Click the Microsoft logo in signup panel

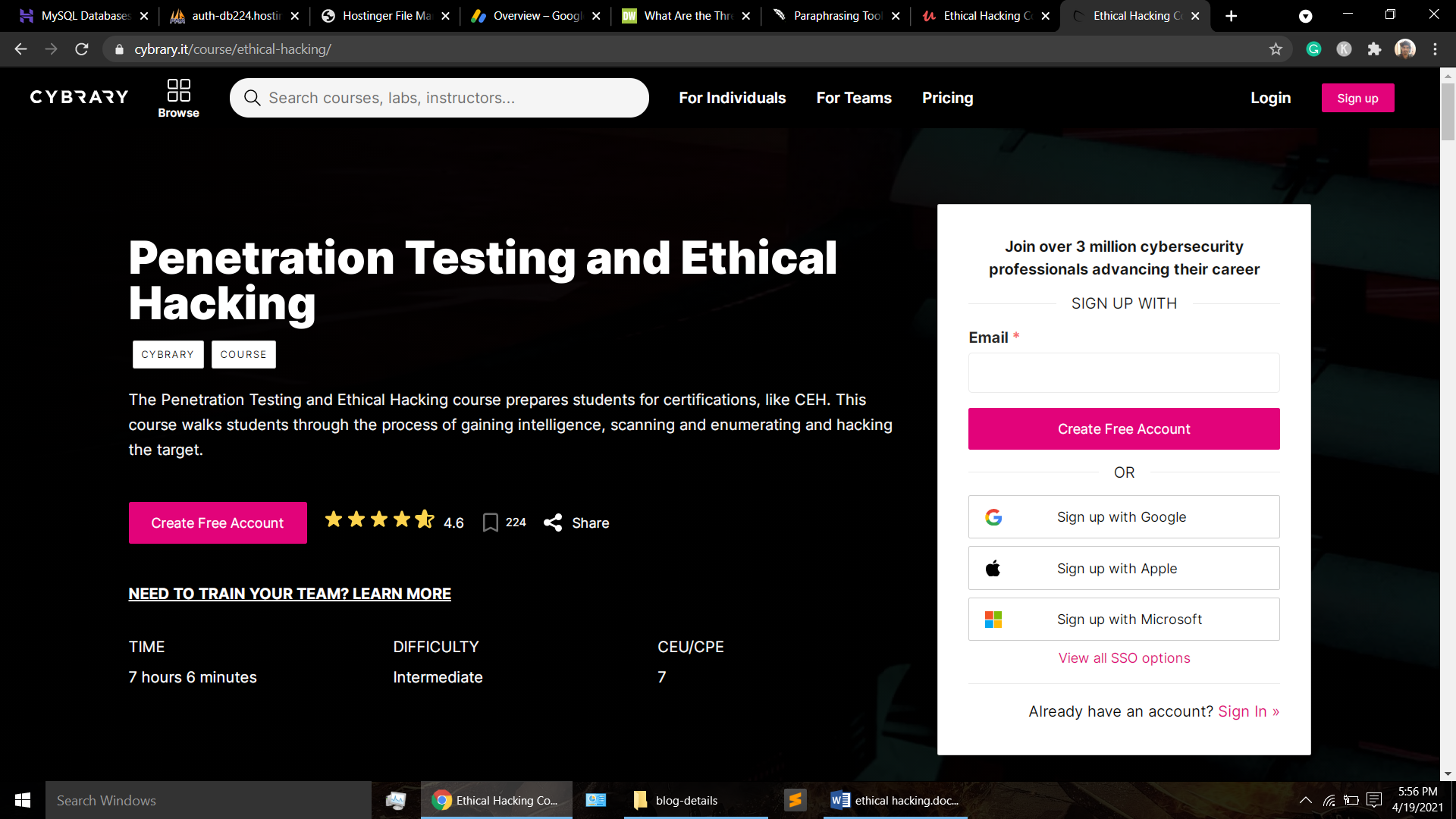[x=993, y=620]
